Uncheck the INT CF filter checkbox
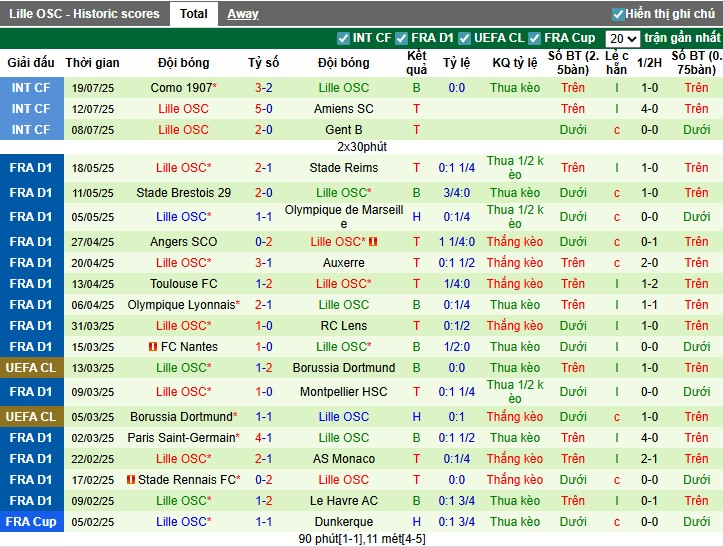The image size is (723, 547). click(344, 38)
